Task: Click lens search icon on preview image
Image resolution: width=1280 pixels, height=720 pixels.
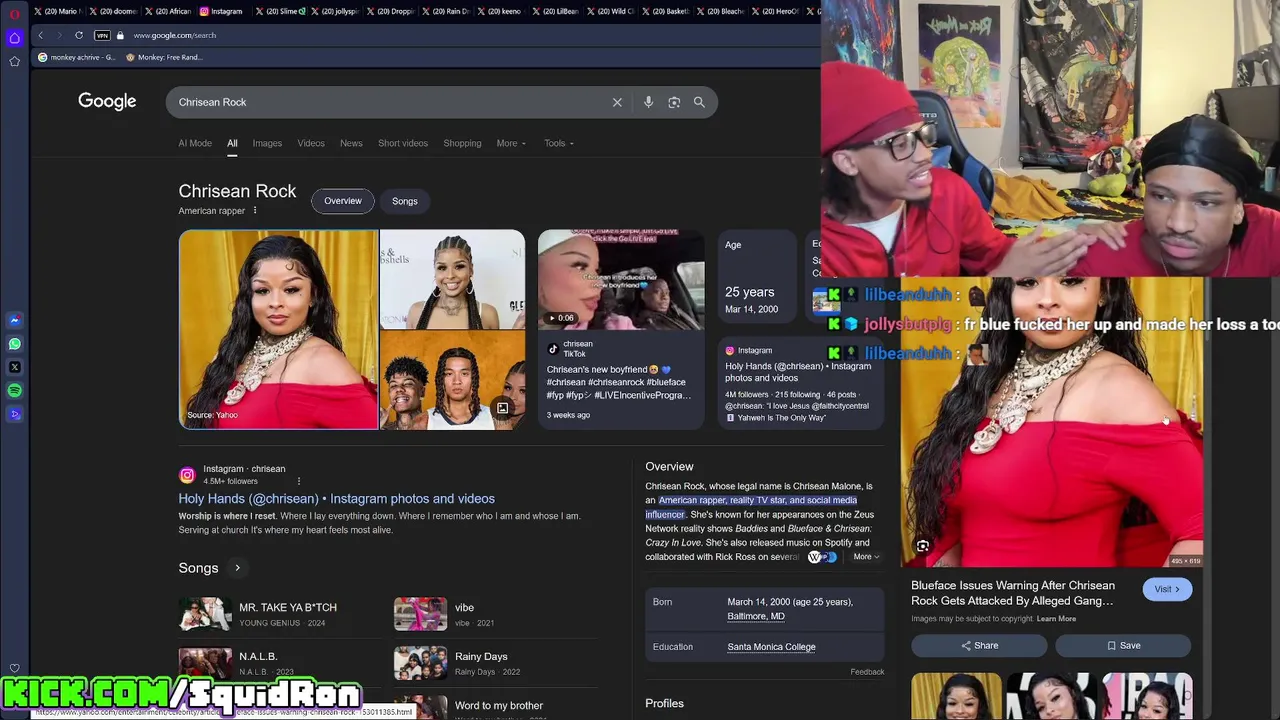Action: click(x=923, y=546)
